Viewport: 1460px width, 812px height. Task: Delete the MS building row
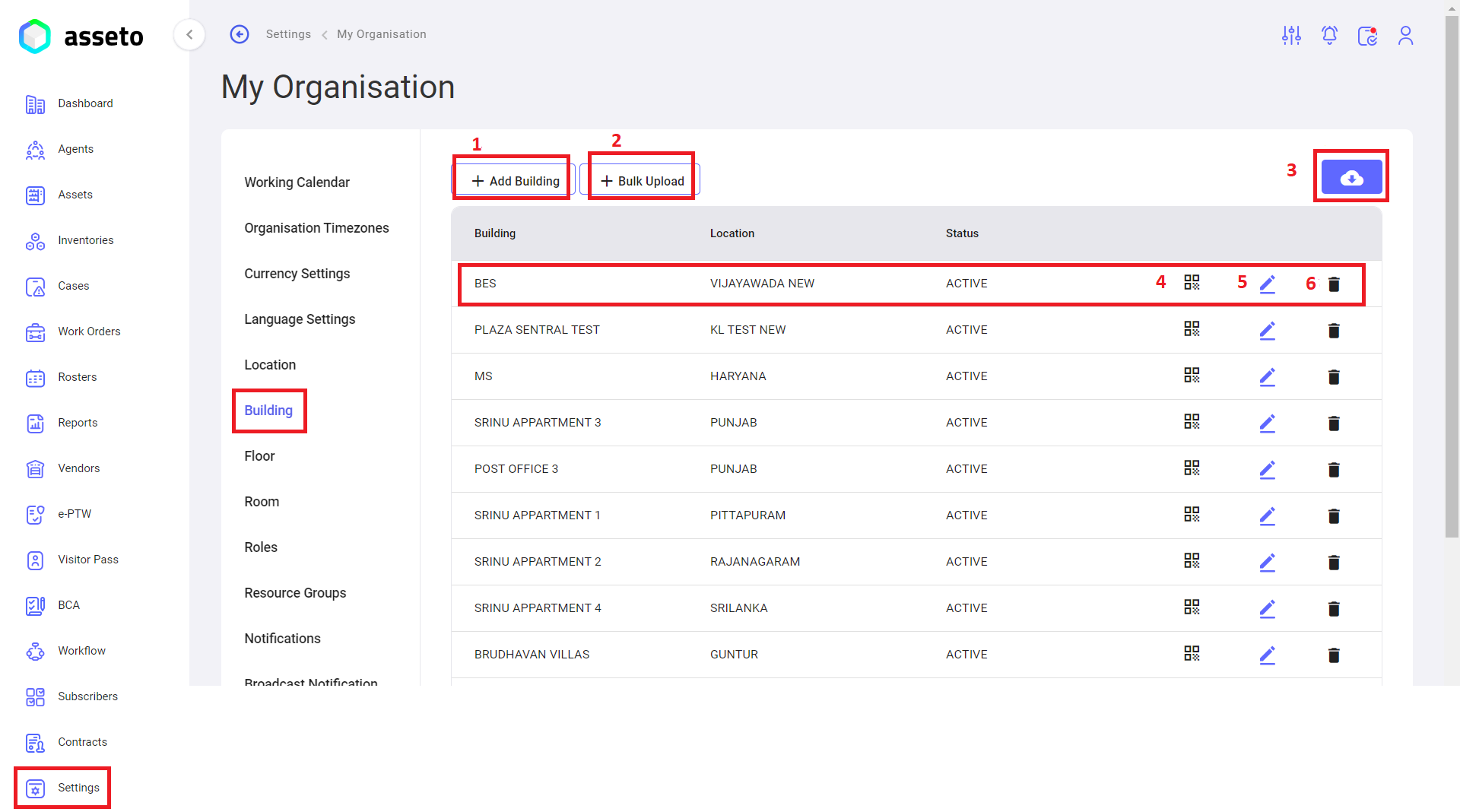(1334, 377)
